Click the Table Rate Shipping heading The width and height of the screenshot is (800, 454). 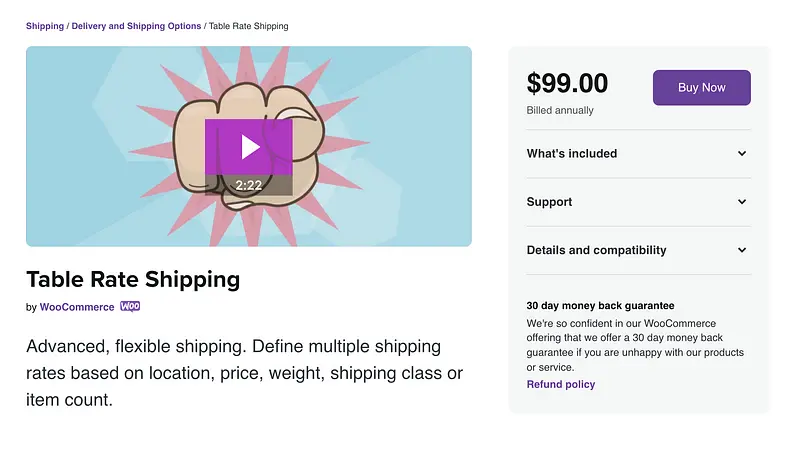[x=133, y=279]
